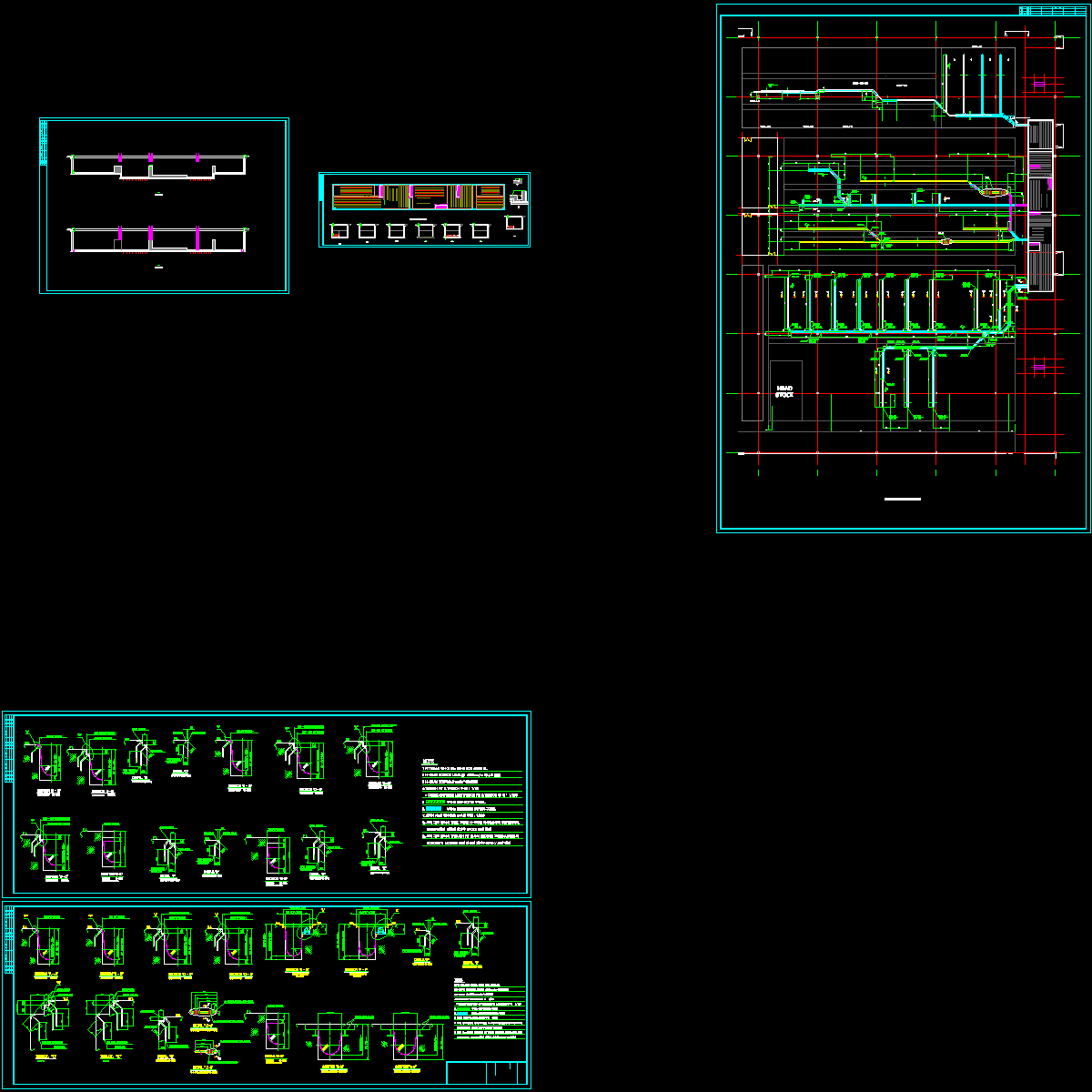1092x1092 pixels.
Task: Click the revision strip on section sheet's left edge
Action: (44, 143)
